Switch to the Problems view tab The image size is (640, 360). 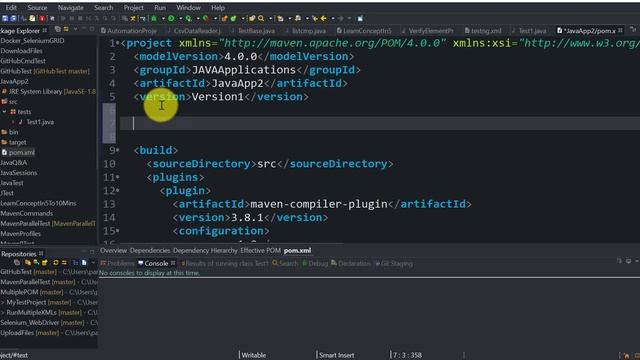(x=118, y=263)
